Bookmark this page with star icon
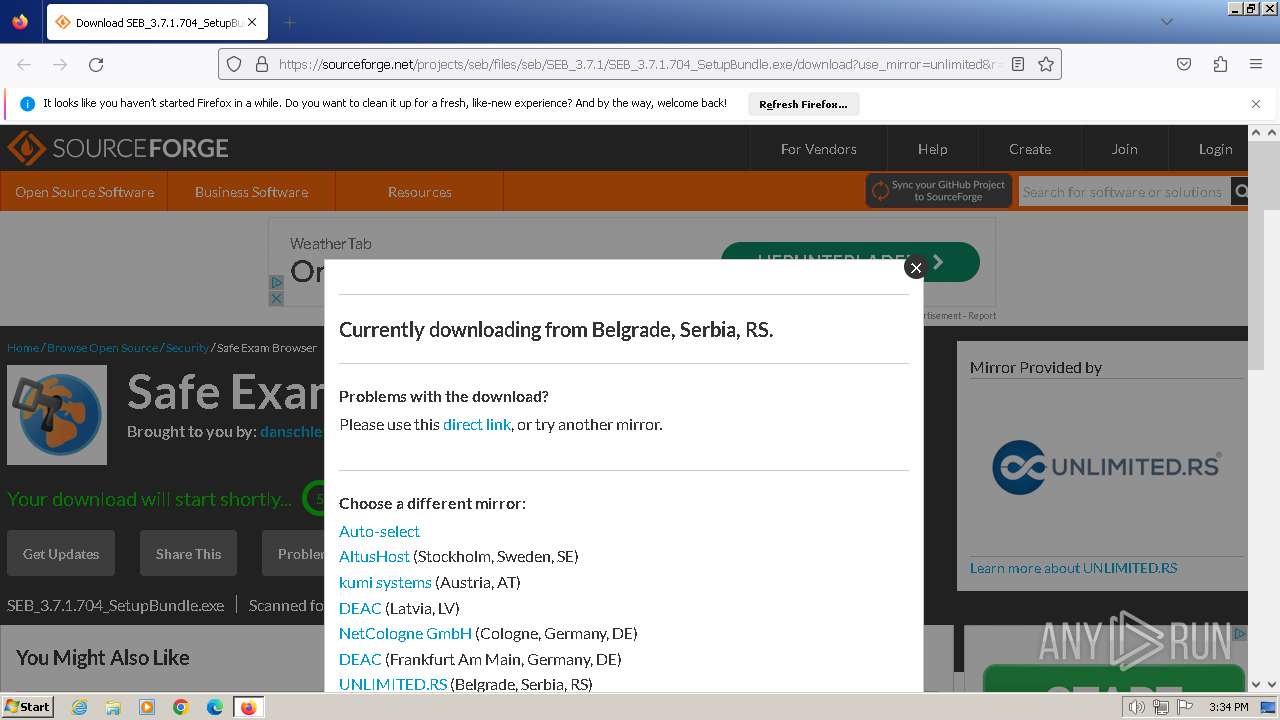This screenshot has width=1280, height=720. 1046,64
